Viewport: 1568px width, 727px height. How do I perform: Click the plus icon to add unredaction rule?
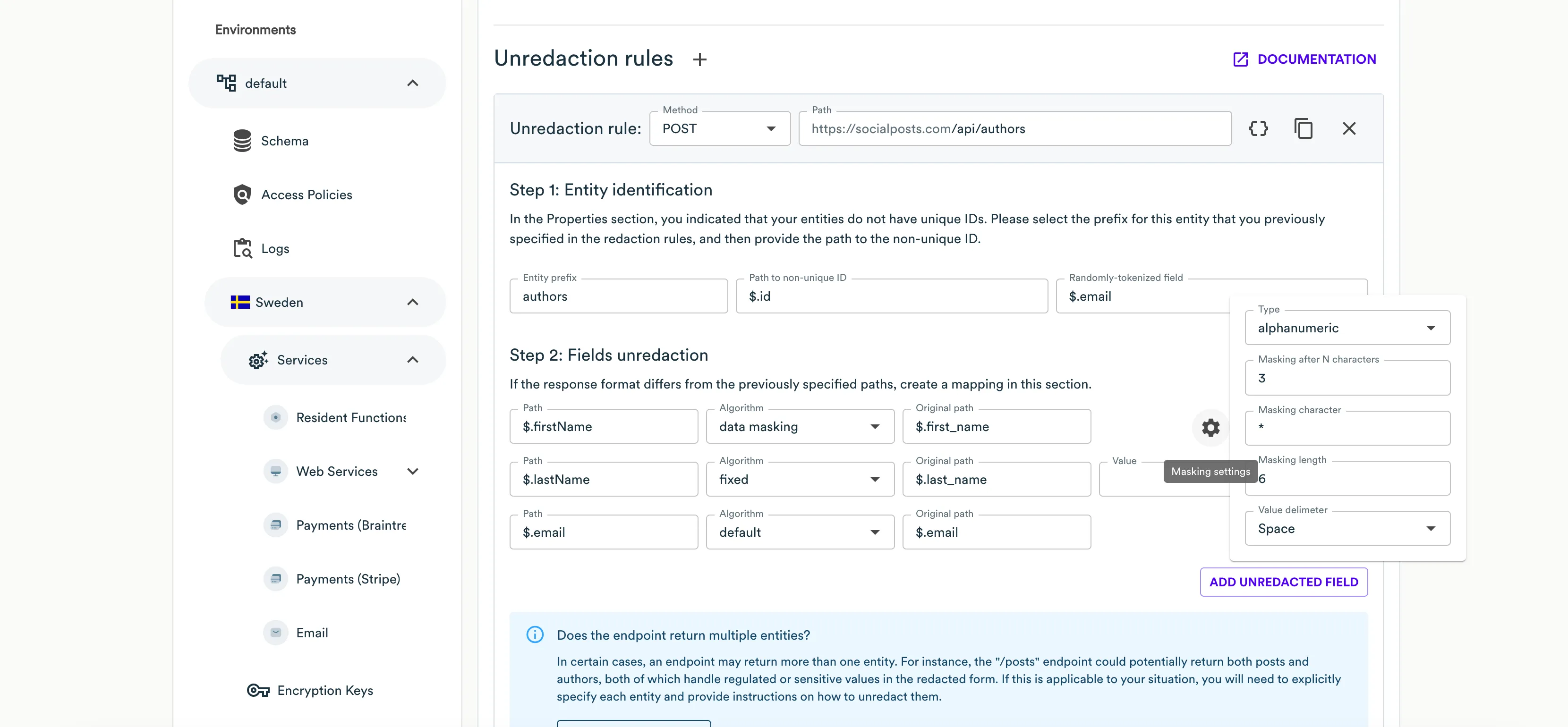[x=699, y=59]
